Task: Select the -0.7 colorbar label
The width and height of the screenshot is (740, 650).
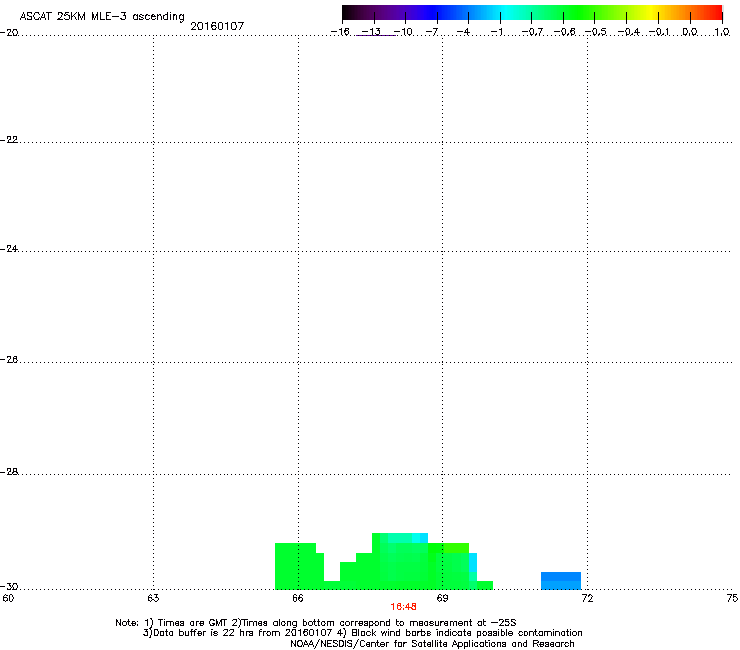Action: coord(532,32)
